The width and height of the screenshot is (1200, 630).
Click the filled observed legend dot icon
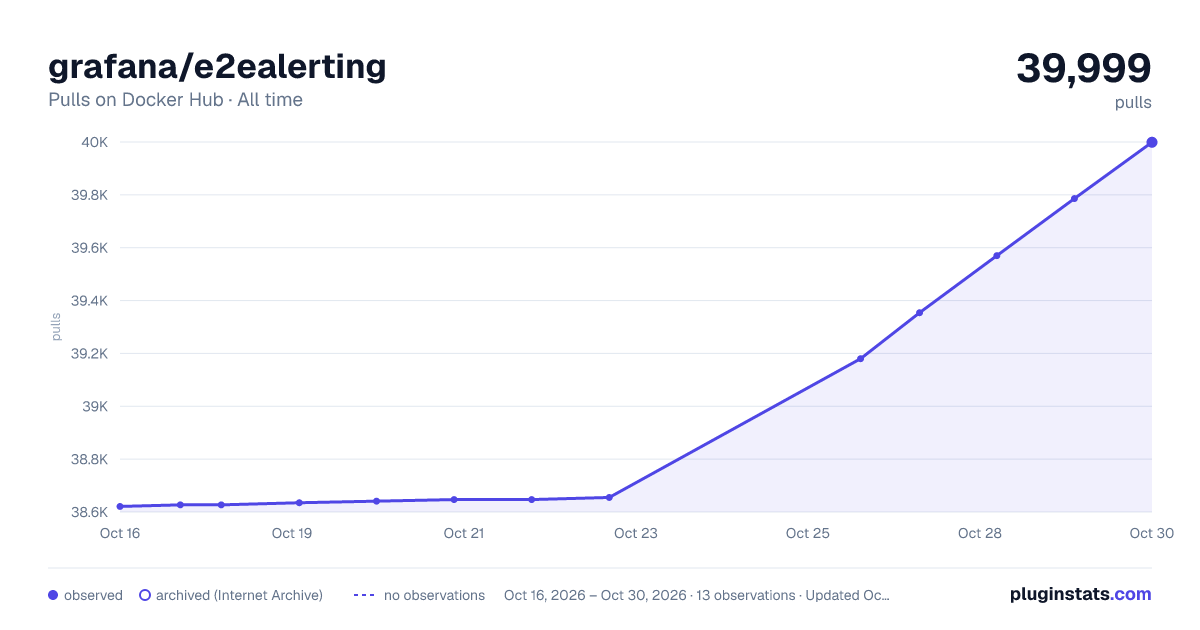click(53, 595)
